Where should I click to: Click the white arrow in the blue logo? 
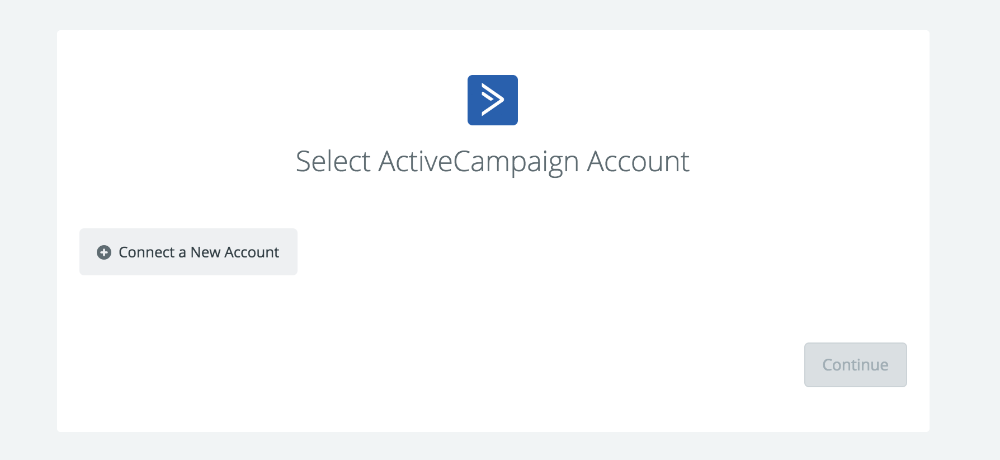coord(492,100)
